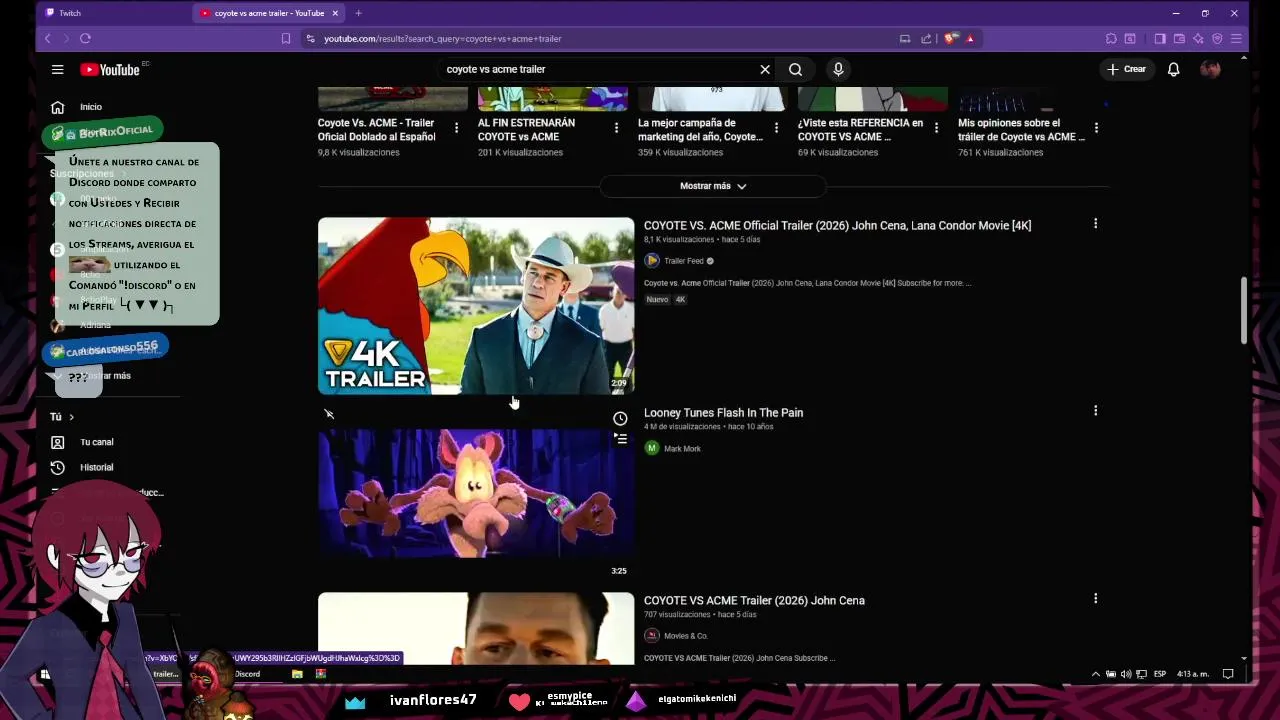The width and height of the screenshot is (1280, 720).
Task: Play the Looney Tunes Flash In The Pain thumbnail
Action: coord(476,493)
